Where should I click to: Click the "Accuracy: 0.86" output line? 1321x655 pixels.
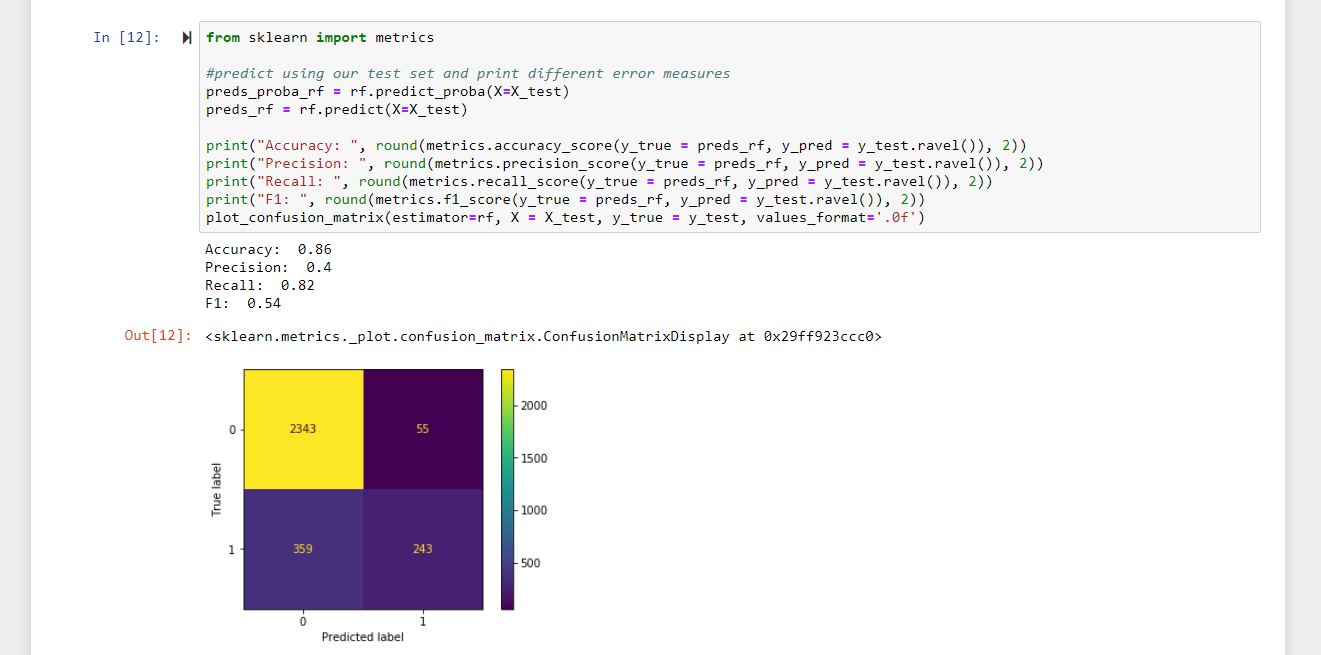[268, 249]
